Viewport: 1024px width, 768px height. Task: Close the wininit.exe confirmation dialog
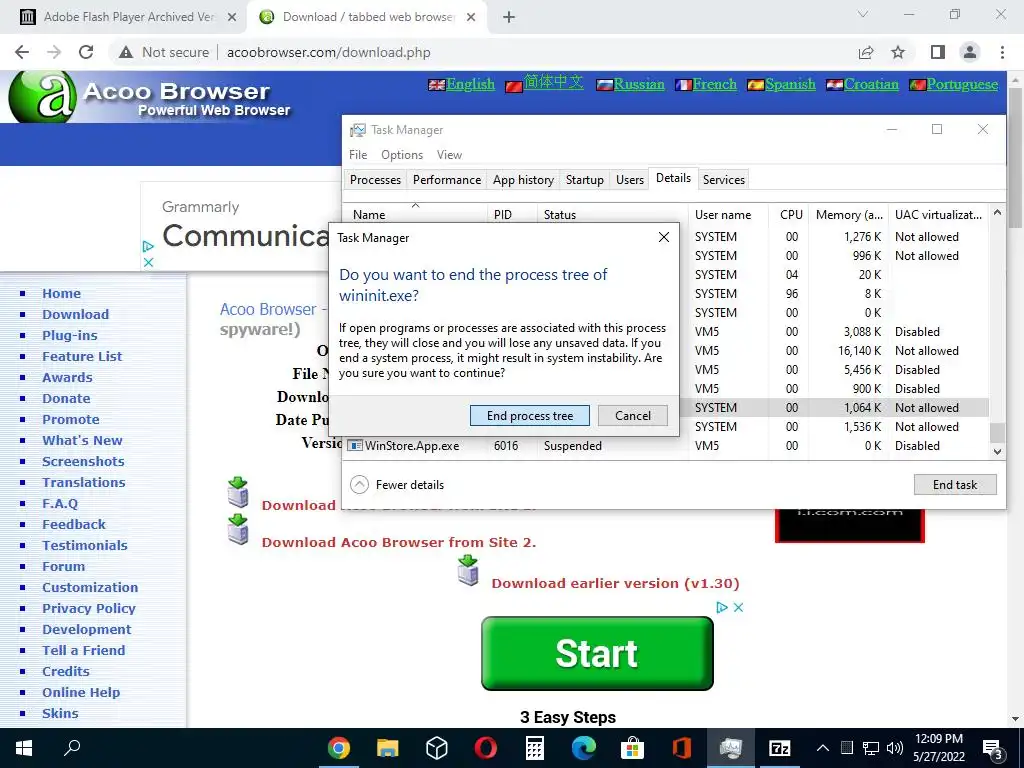point(664,237)
